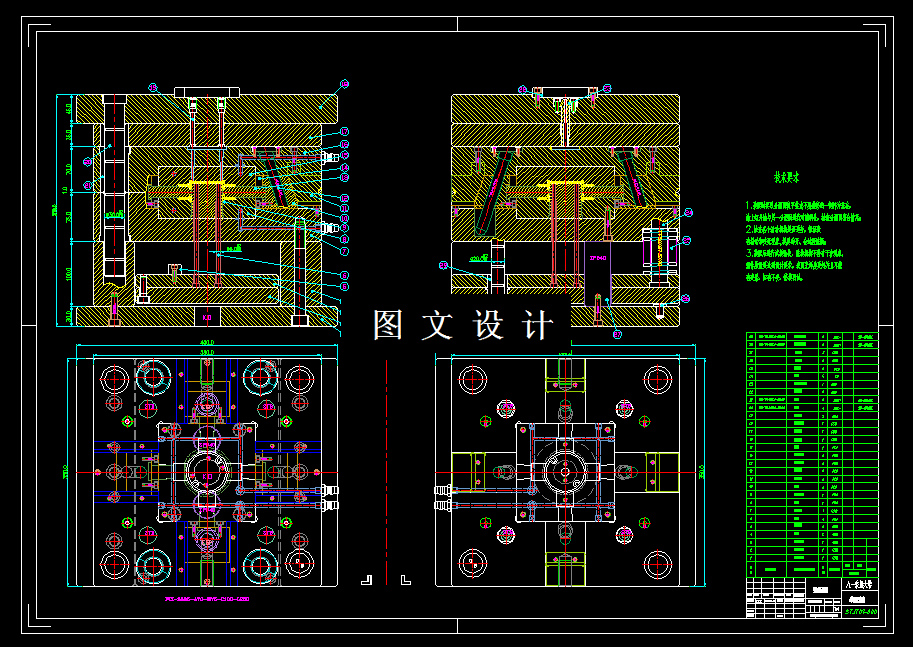The height and width of the screenshot is (647, 913).
Task: Select the 75.0 vertical dimension
Action: 68,217
